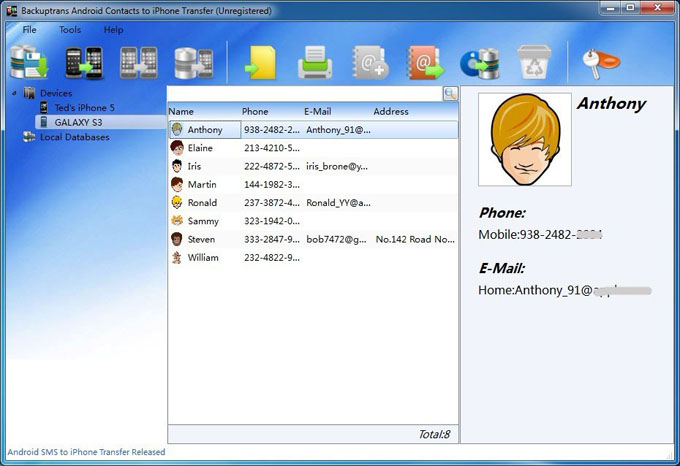The width and height of the screenshot is (680, 466).
Task: Click Martin's avatar icon
Action: pos(177,184)
